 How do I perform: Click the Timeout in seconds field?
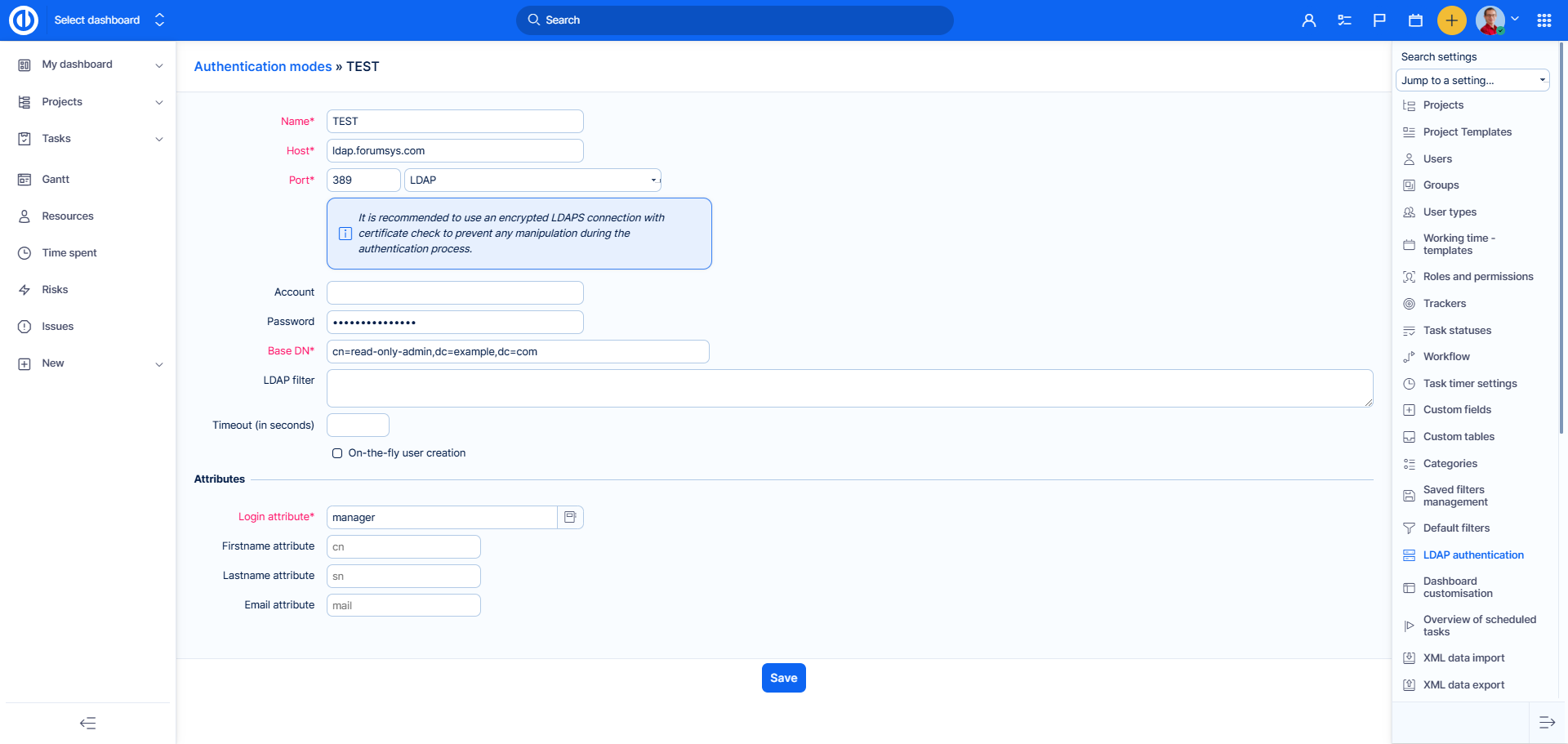tap(358, 425)
